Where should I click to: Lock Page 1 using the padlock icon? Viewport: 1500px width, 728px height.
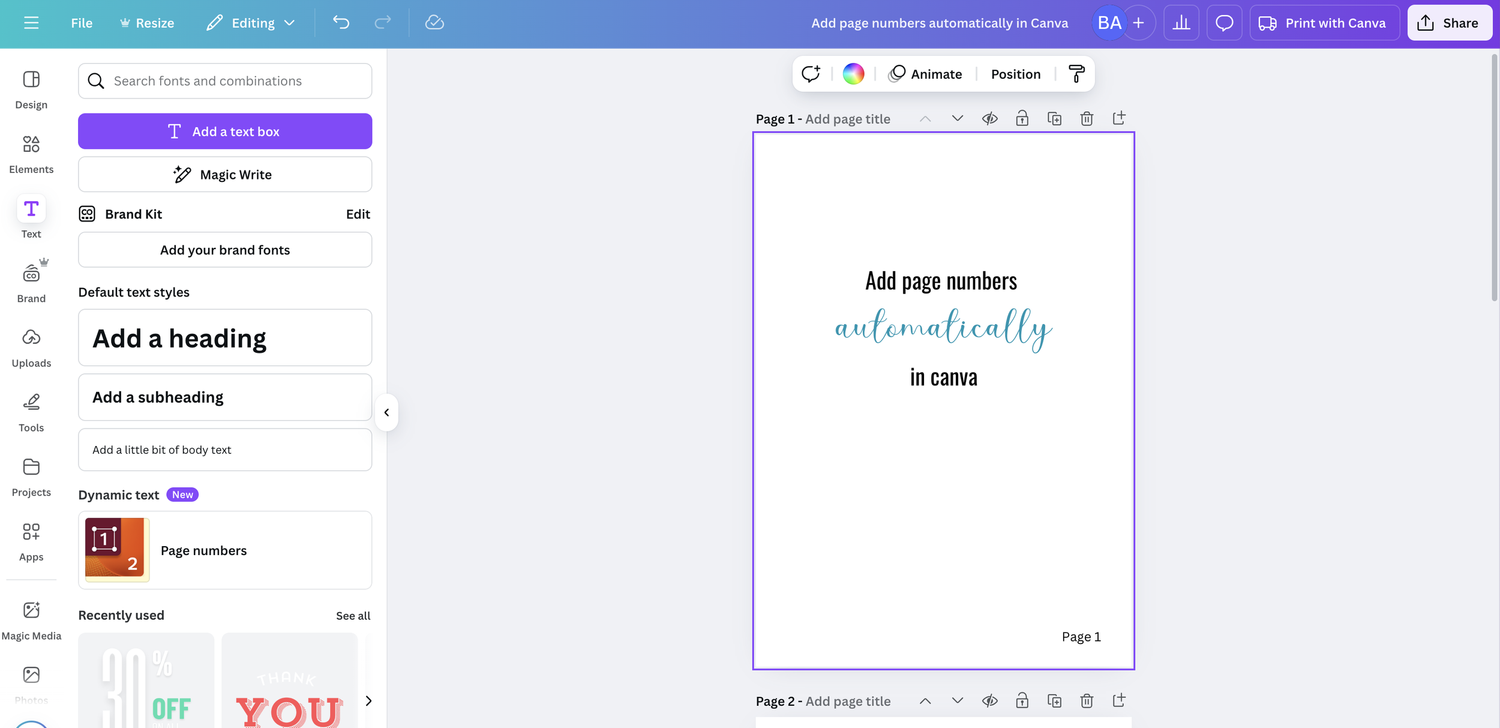1022,118
